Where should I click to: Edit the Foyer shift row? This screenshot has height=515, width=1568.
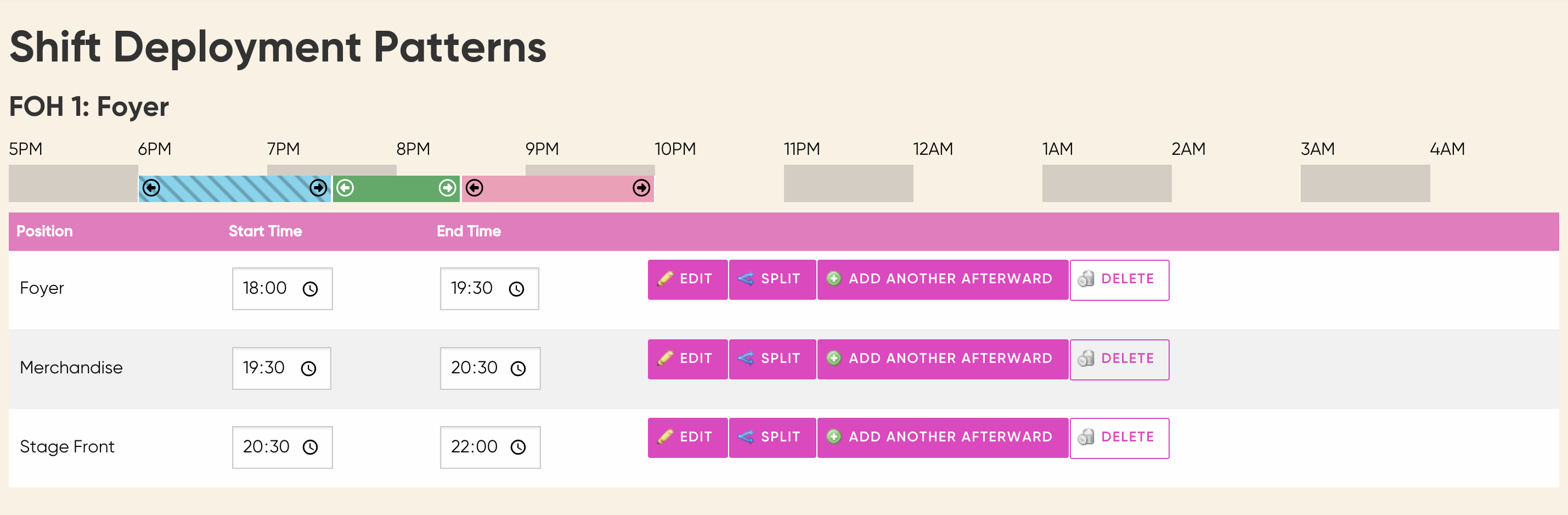687,280
